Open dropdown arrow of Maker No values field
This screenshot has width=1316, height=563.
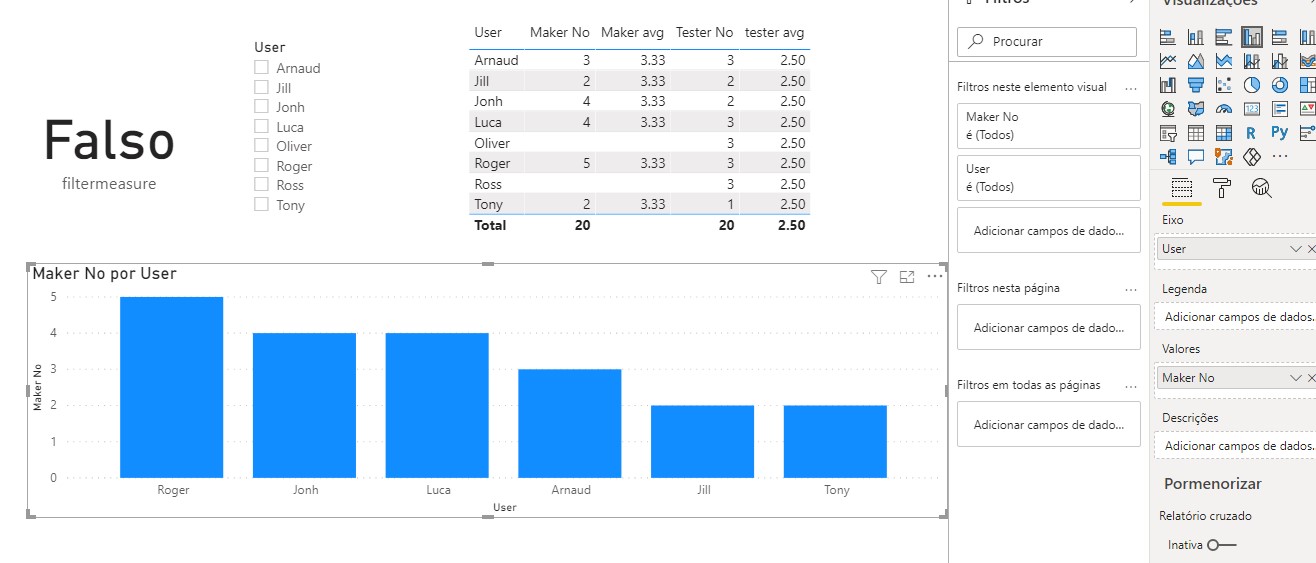coord(1296,378)
